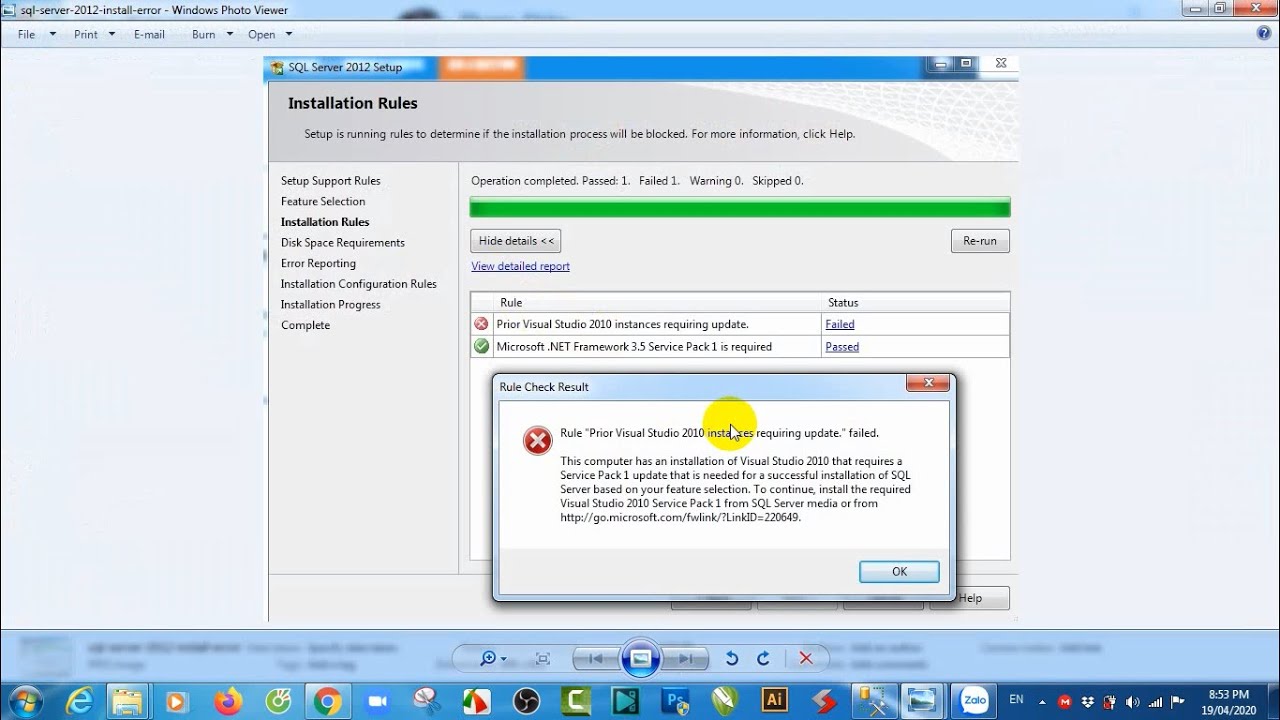Viewport: 1280px width, 720px height.
Task: Open the media player taskbar icon
Action: point(177,701)
